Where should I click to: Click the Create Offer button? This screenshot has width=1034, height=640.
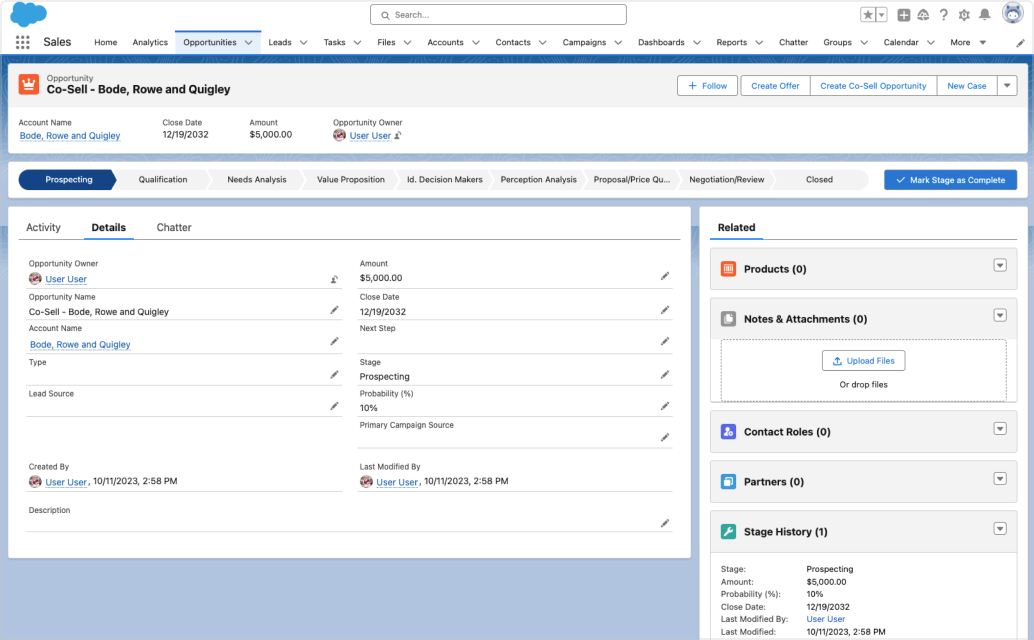[775, 86]
